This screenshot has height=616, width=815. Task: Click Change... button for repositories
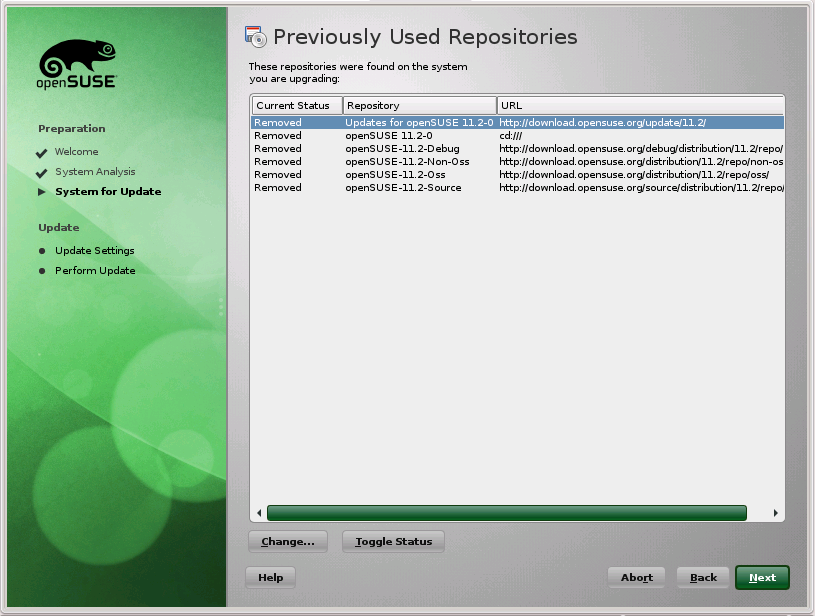288,542
